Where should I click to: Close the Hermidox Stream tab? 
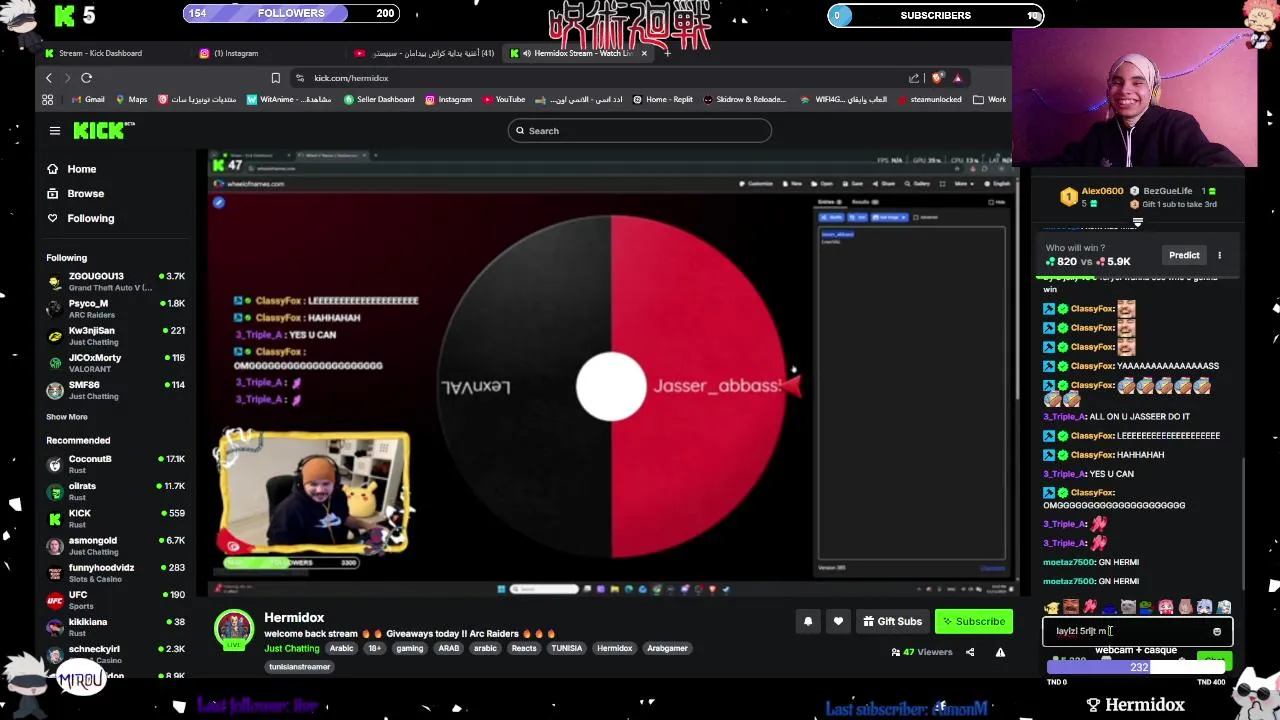click(644, 53)
